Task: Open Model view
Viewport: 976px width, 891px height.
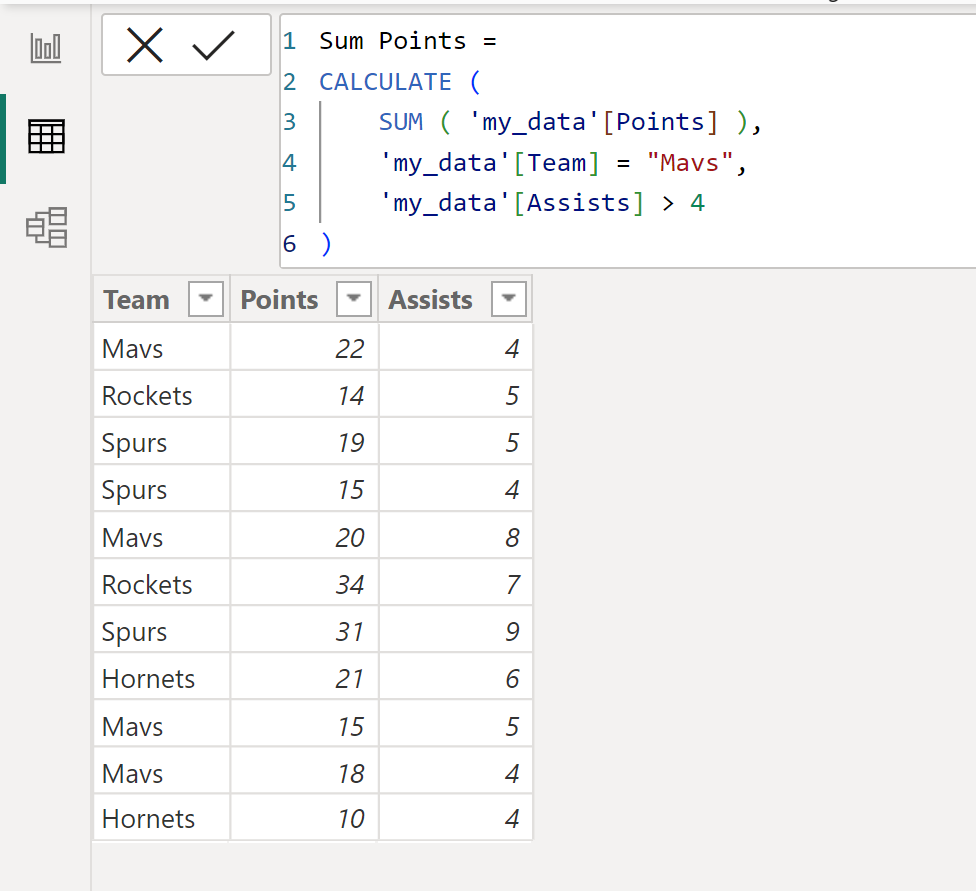Action: (x=45, y=228)
